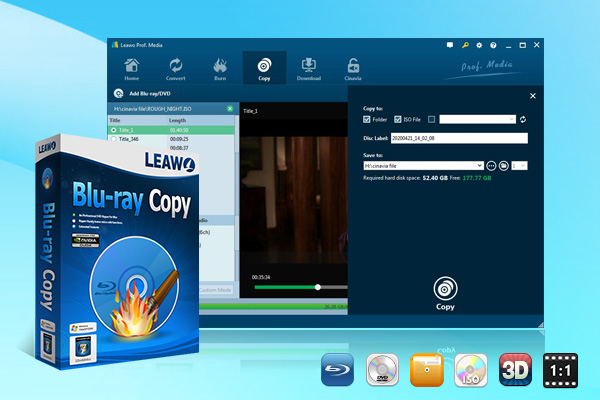Screen dimensions: 600x400
Task: Open the copy count dropdown
Action: tap(520, 166)
